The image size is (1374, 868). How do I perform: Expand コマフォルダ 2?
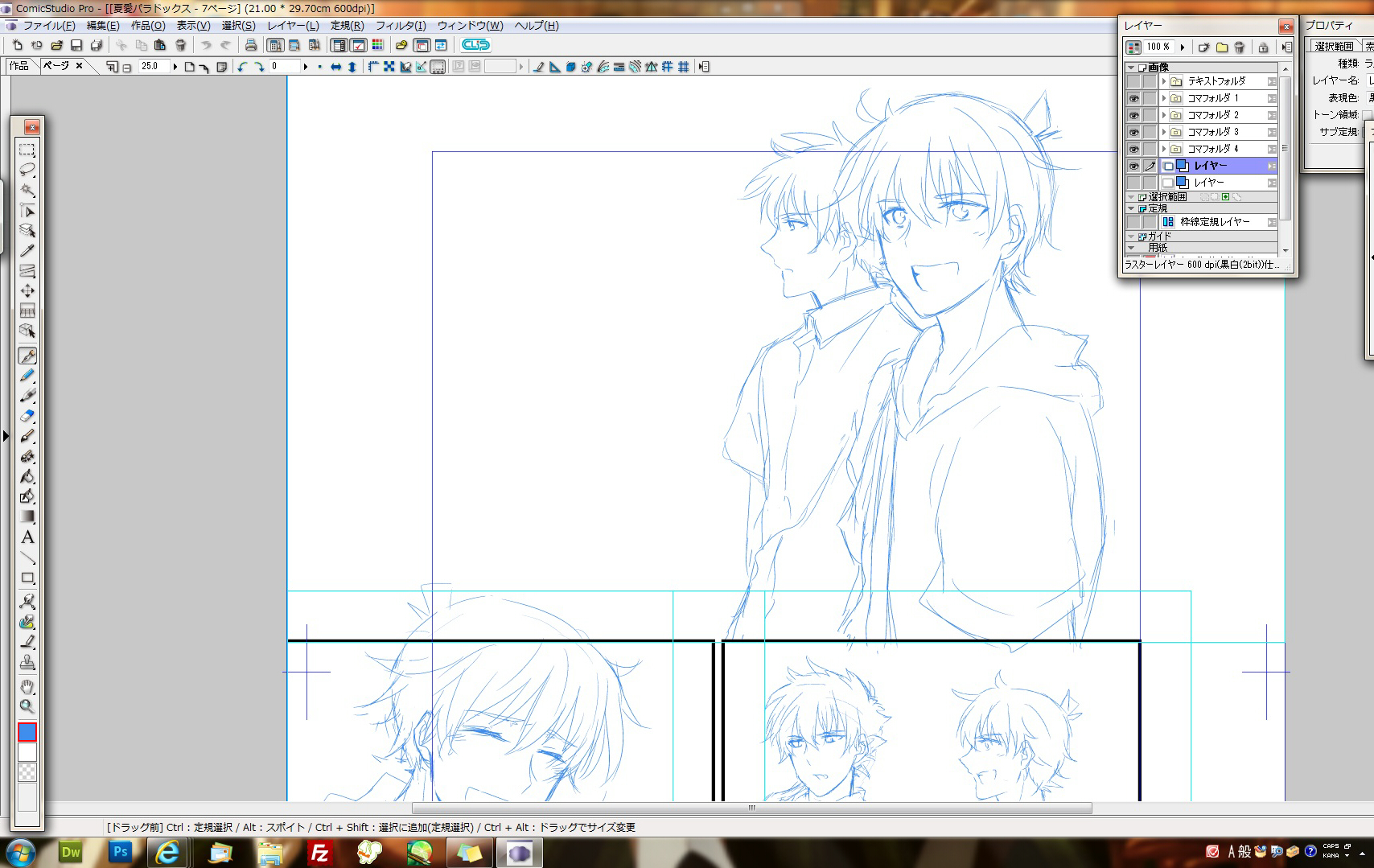(x=1164, y=115)
